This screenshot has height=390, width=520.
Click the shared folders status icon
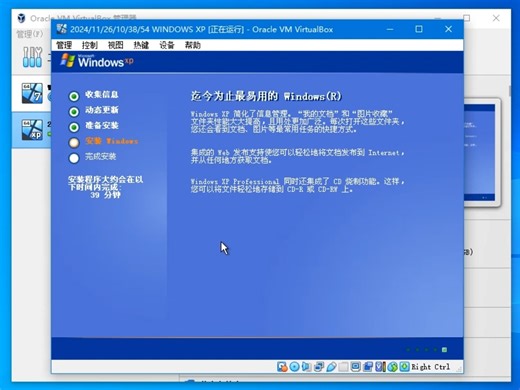[x=343, y=367]
